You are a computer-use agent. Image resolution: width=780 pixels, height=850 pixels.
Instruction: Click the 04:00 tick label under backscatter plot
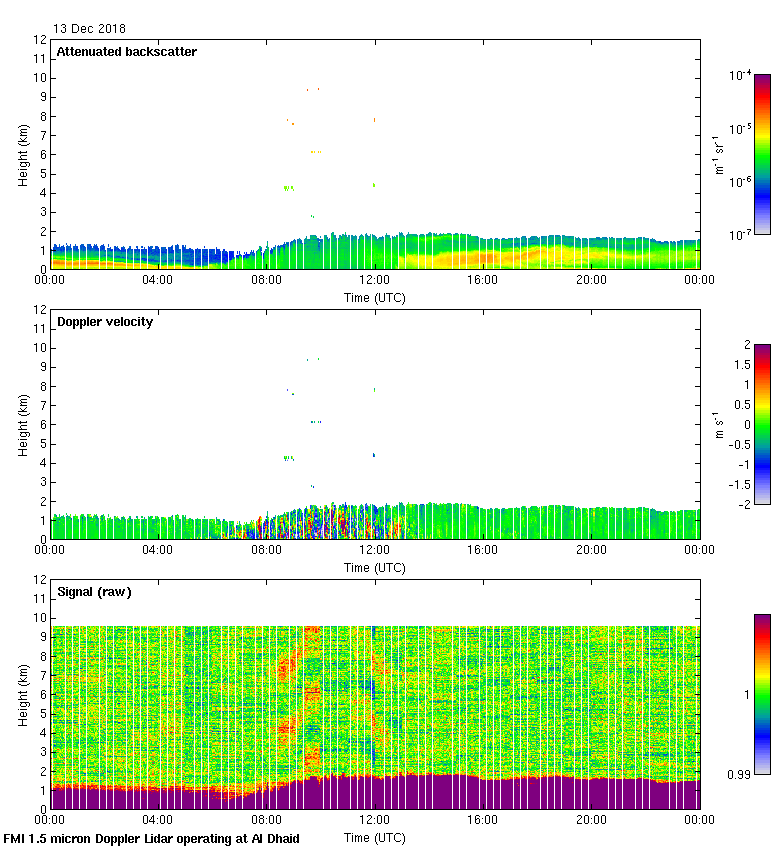[x=158, y=280]
